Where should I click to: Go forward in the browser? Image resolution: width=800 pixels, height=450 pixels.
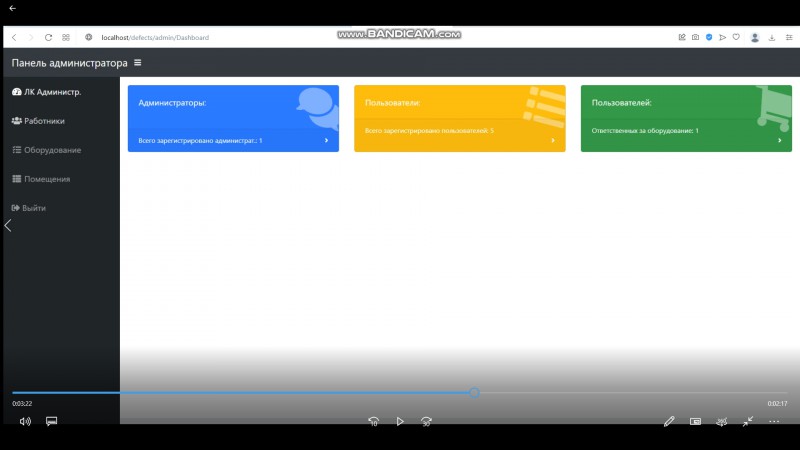pyautogui.click(x=31, y=37)
